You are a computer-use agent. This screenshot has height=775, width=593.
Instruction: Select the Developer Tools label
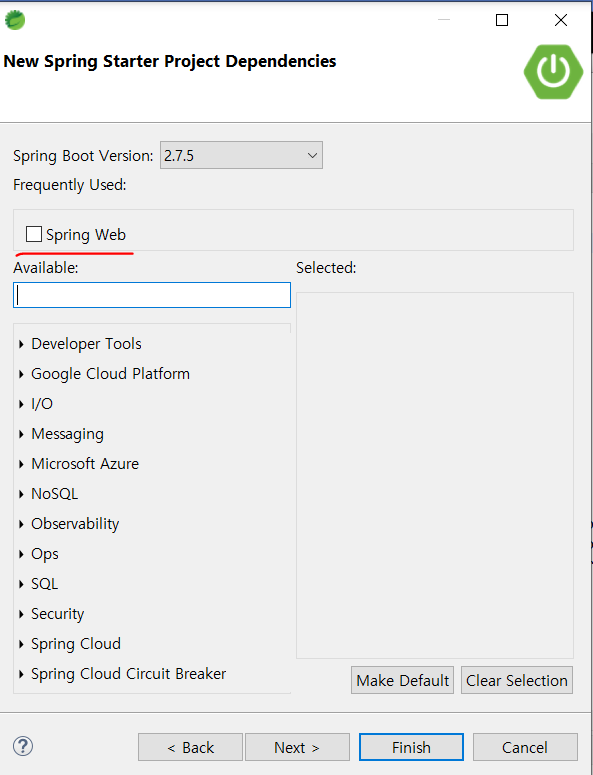[x=86, y=344]
